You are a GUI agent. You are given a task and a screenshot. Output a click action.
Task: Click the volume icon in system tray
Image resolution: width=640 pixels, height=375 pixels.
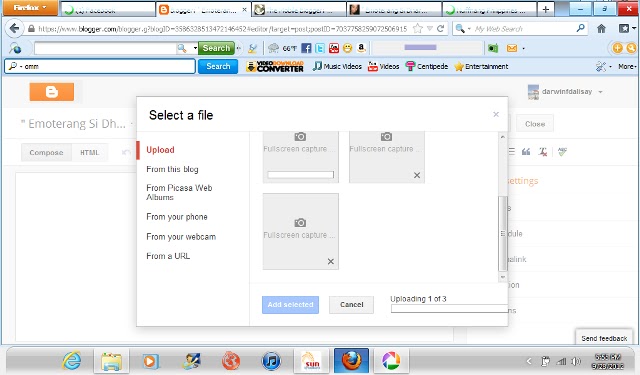pos(575,361)
